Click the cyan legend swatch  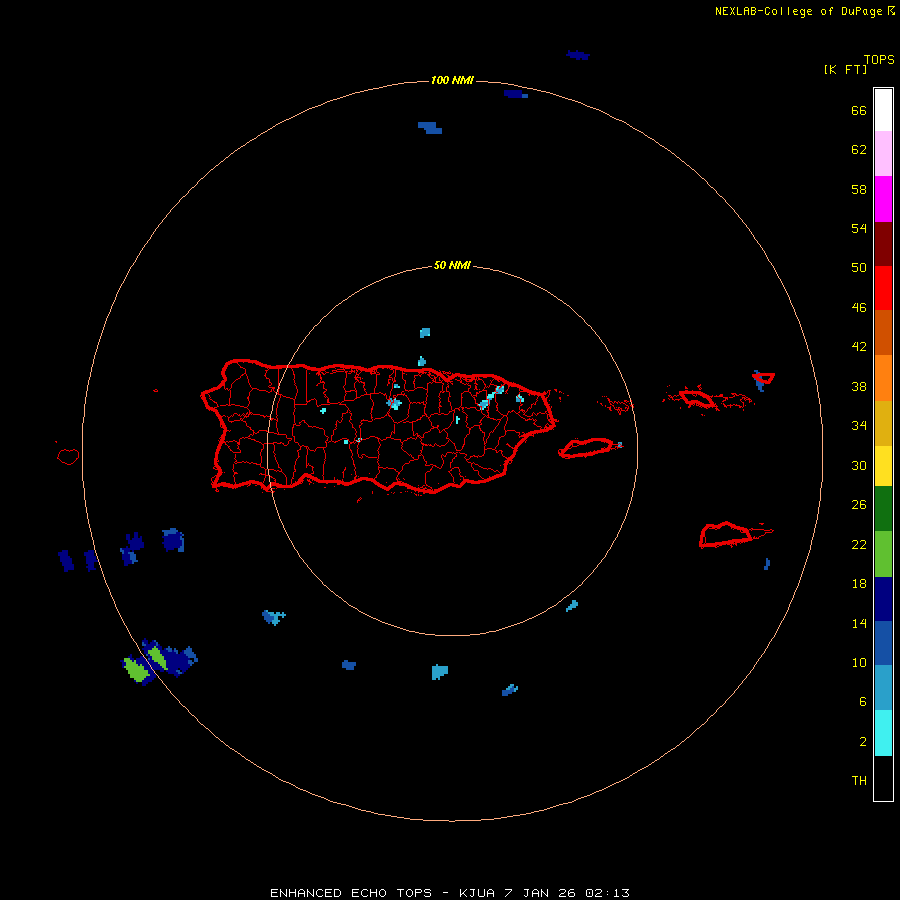click(x=883, y=733)
